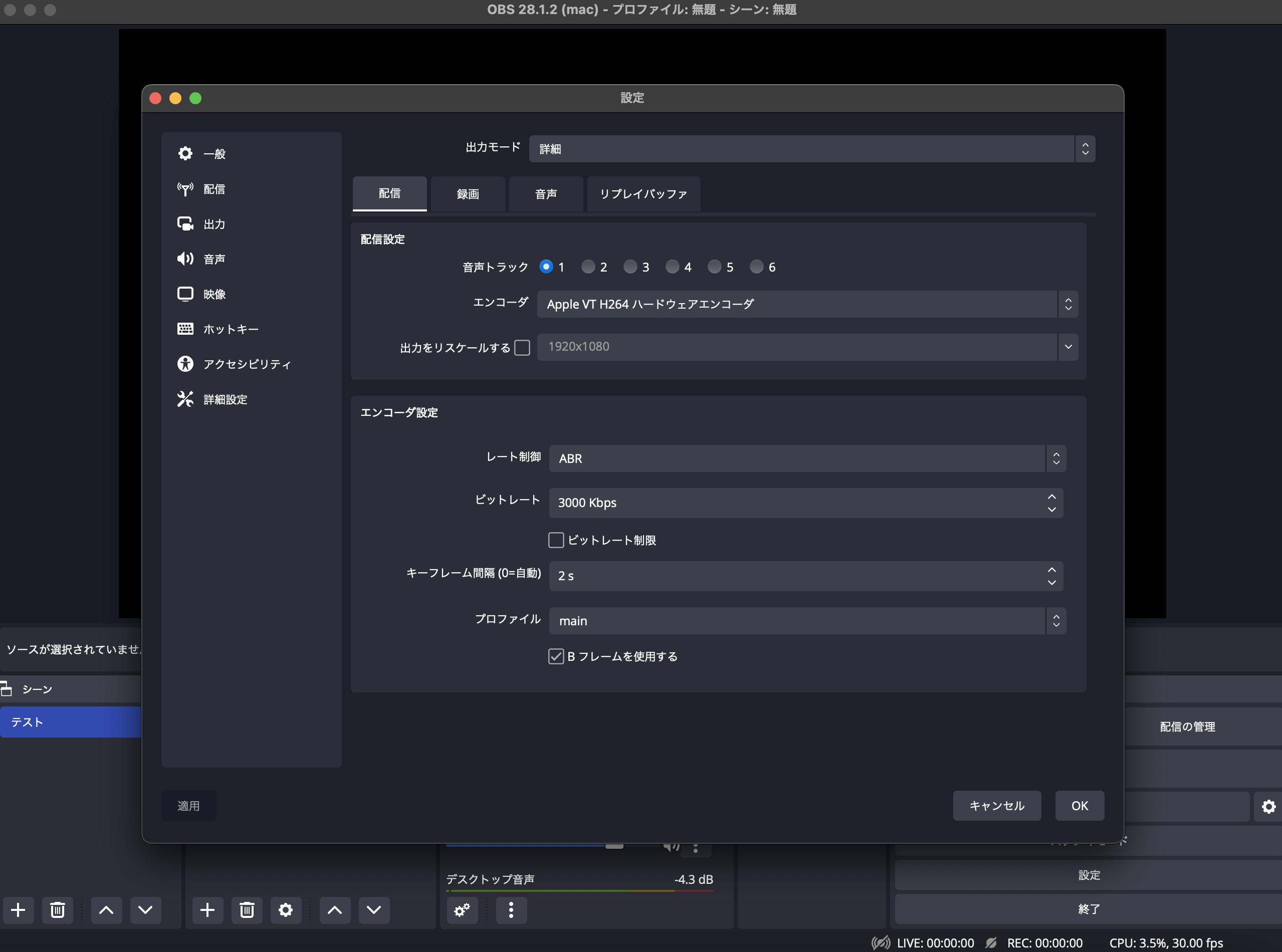Confirm settings with OK button
This screenshot has width=1282, height=952.
click(x=1080, y=806)
